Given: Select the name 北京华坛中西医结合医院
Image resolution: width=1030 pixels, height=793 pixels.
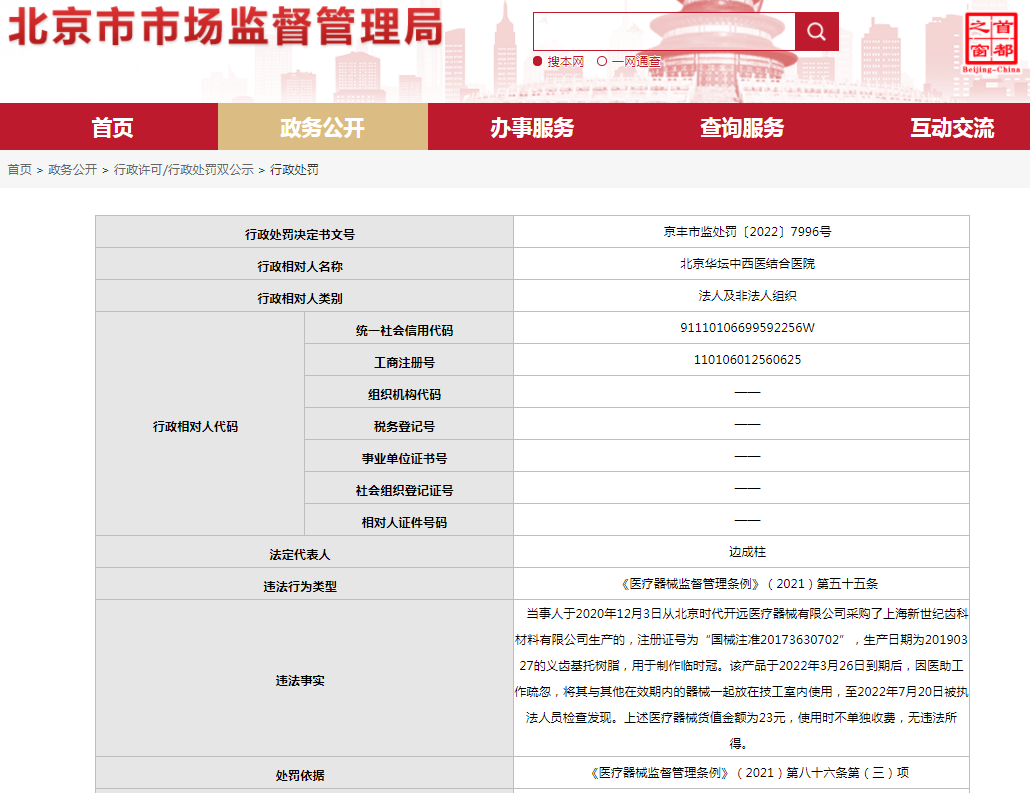Looking at the screenshot, I should tap(747, 263).
